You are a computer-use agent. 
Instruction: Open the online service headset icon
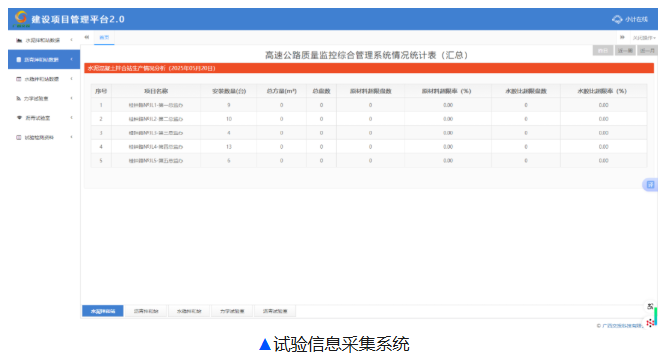click(617, 19)
